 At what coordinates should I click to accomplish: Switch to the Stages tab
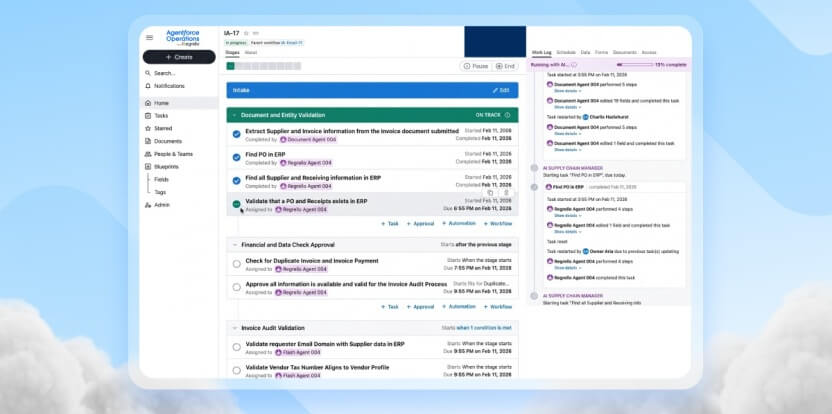[x=232, y=53]
